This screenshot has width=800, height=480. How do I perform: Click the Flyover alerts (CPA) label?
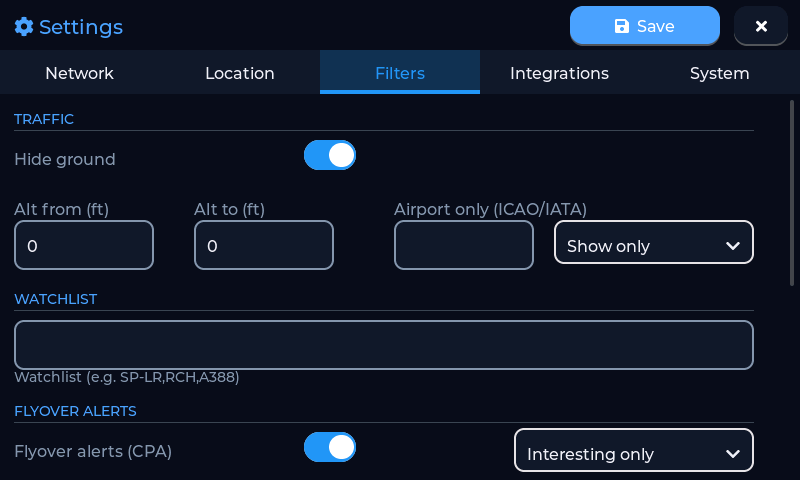tap(93, 451)
